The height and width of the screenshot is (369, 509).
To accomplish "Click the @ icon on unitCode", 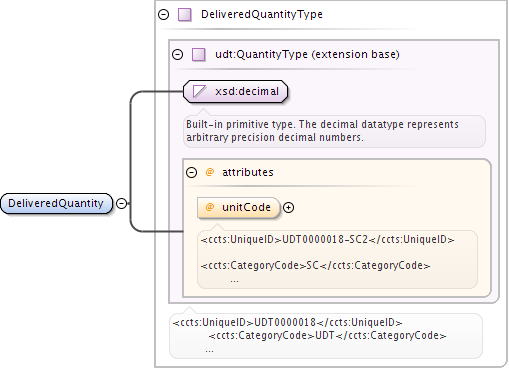I will [210, 207].
